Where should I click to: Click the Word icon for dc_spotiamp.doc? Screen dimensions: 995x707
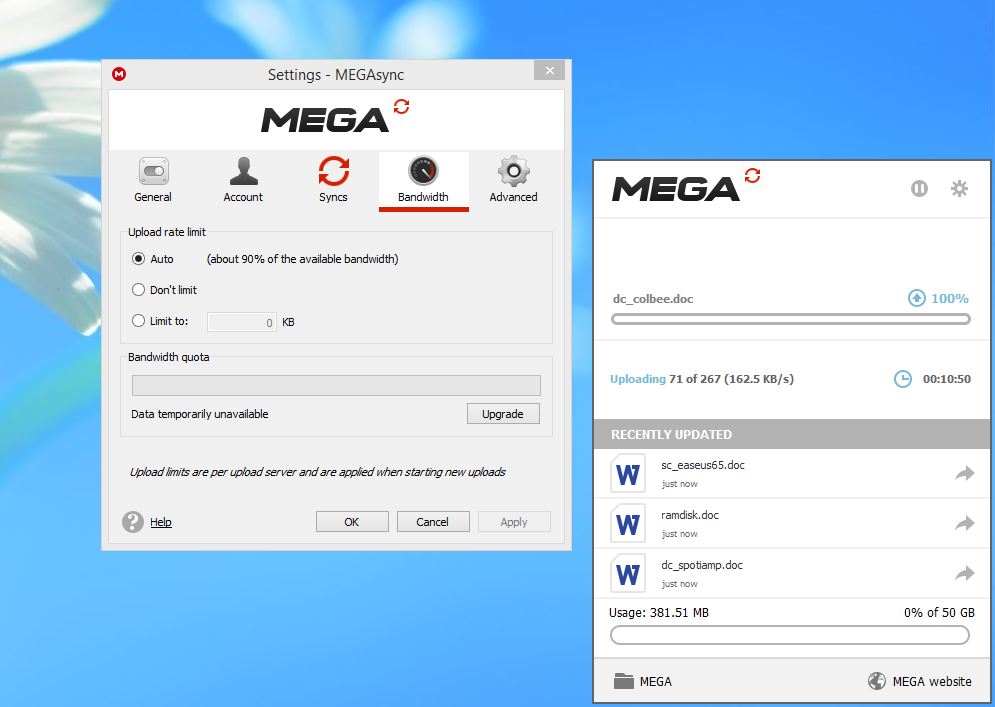point(628,574)
